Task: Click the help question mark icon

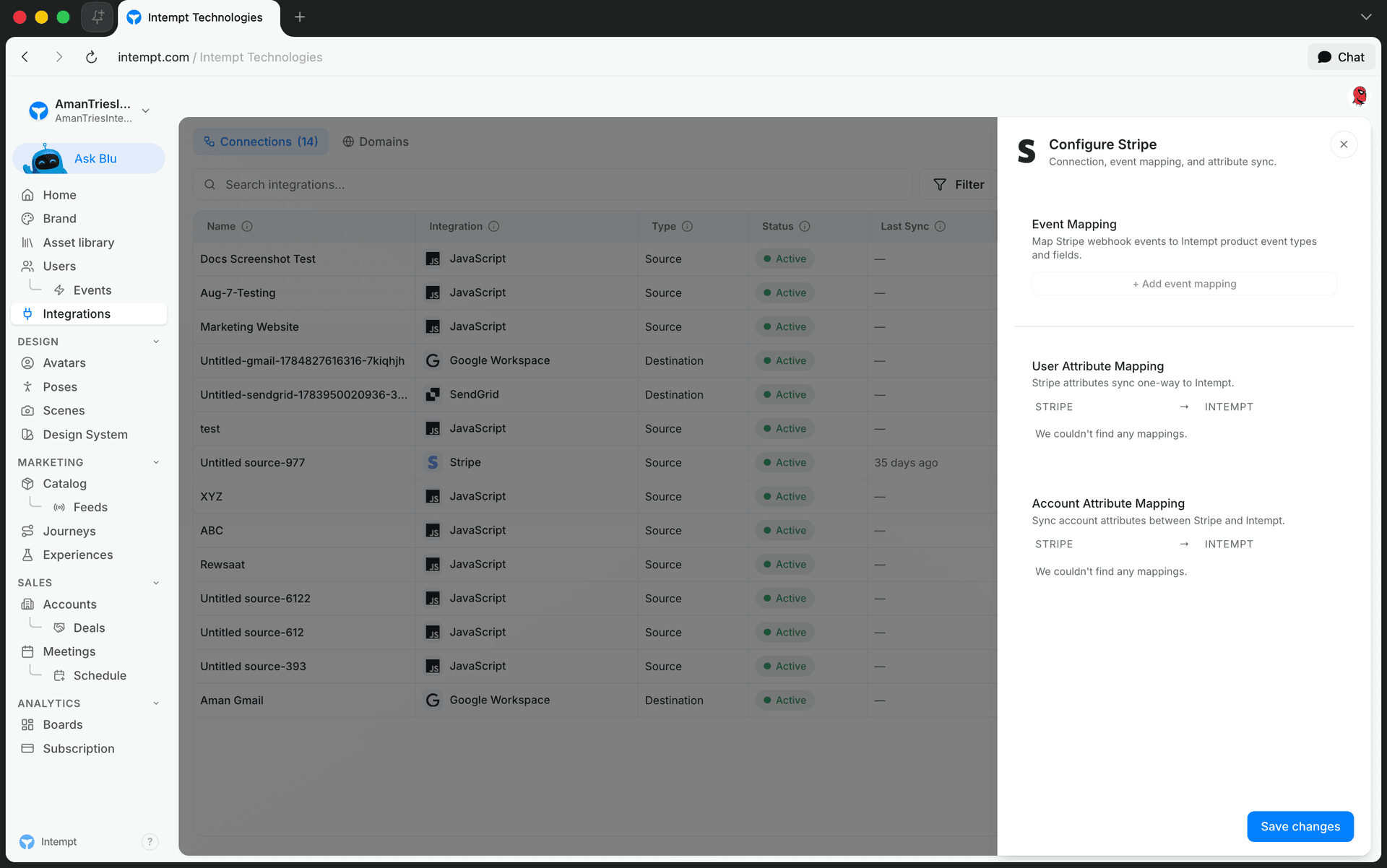Action: coord(150,842)
